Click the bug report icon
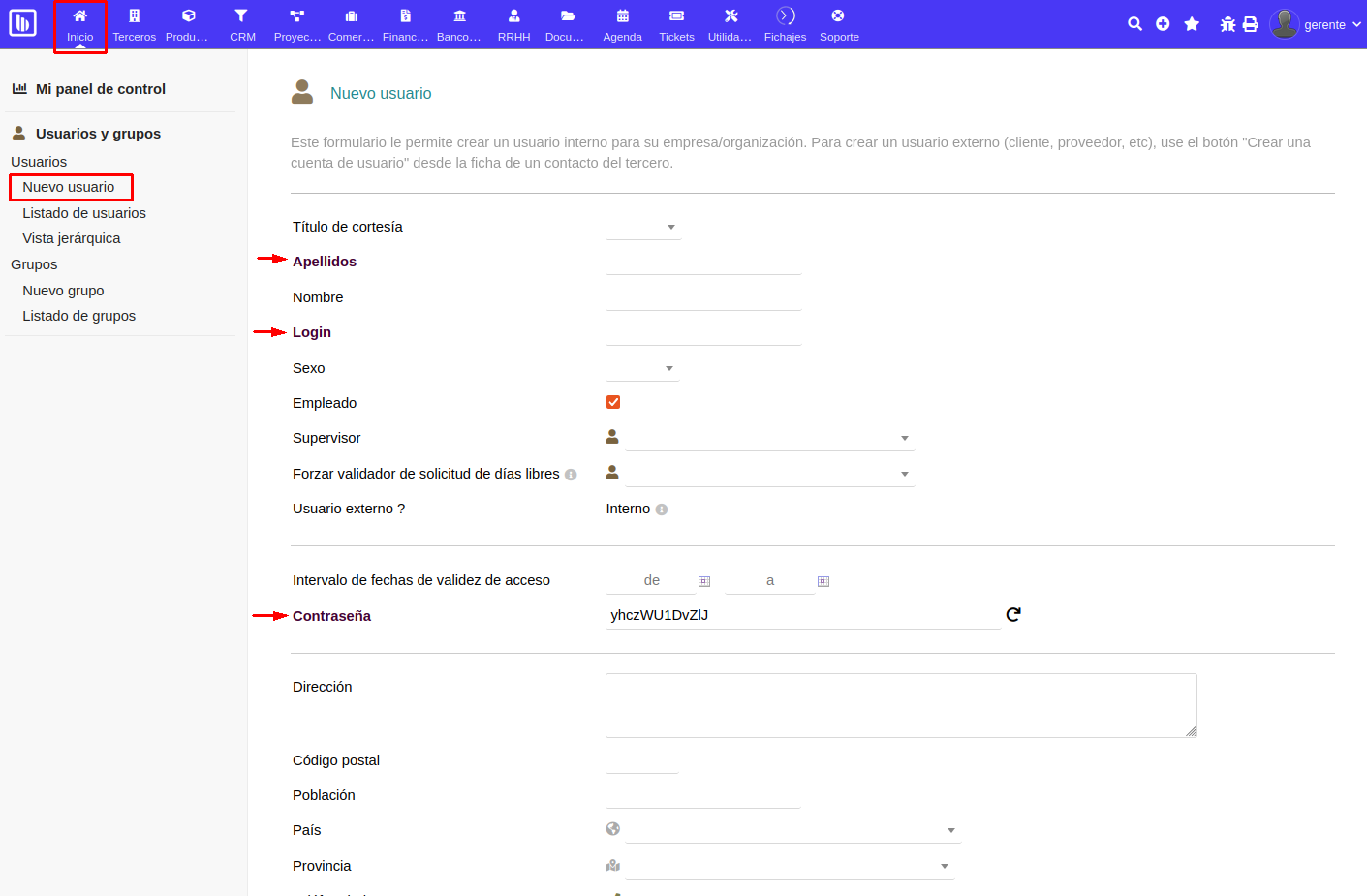Image resolution: width=1367 pixels, height=896 pixels. point(1227,24)
